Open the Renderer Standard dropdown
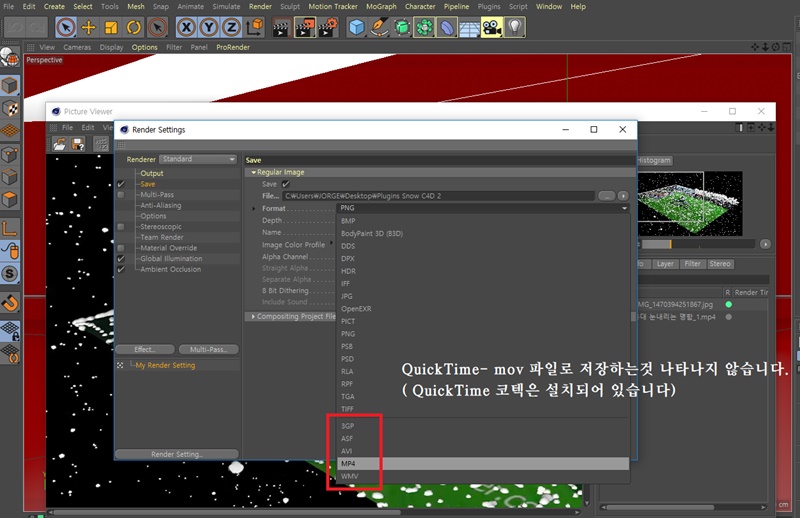Image resolution: width=800 pixels, height=518 pixels. tap(198, 159)
